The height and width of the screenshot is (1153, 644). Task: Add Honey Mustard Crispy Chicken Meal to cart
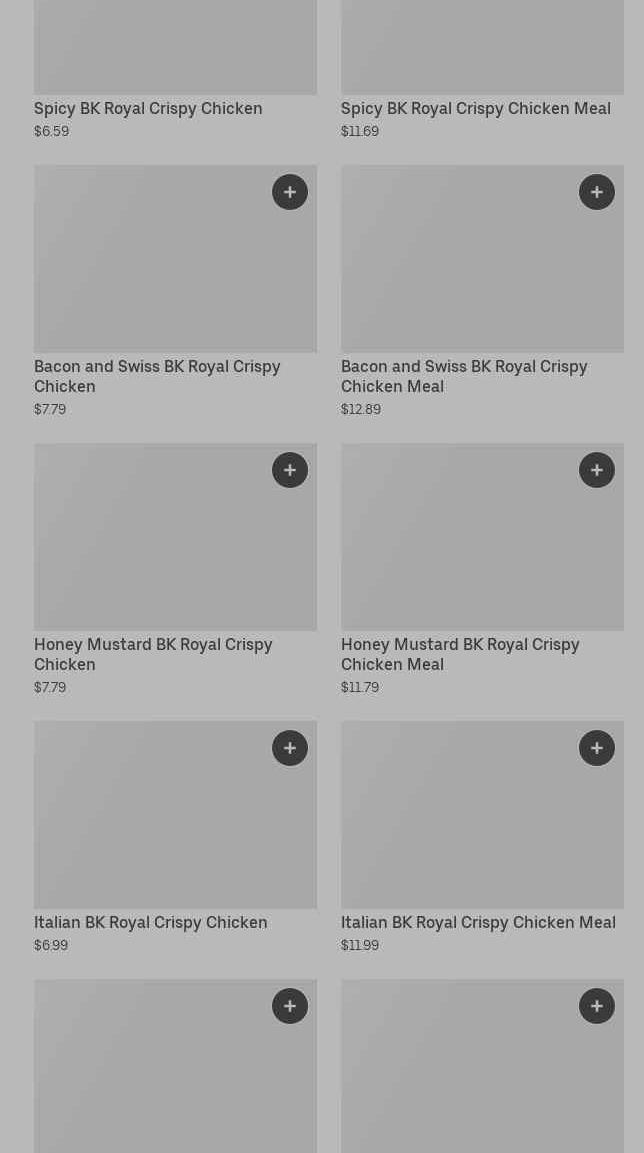pyautogui.click(x=596, y=470)
